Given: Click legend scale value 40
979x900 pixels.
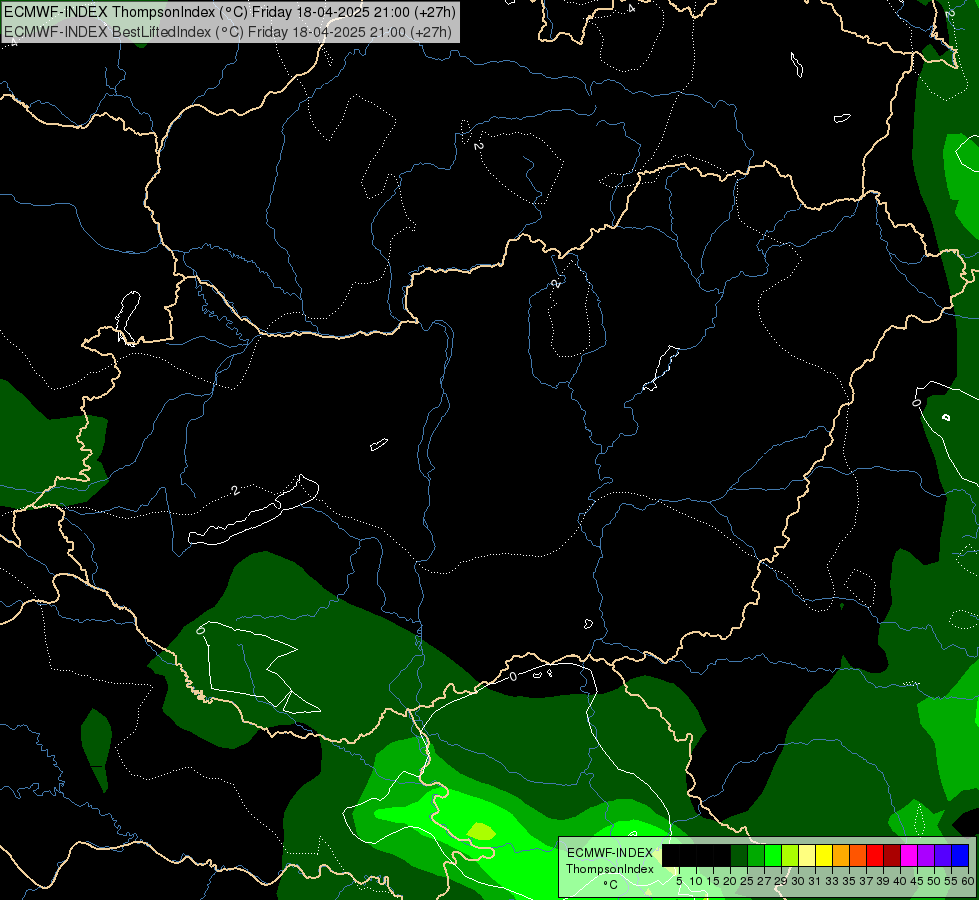Looking at the screenshot, I should [x=900, y=881].
